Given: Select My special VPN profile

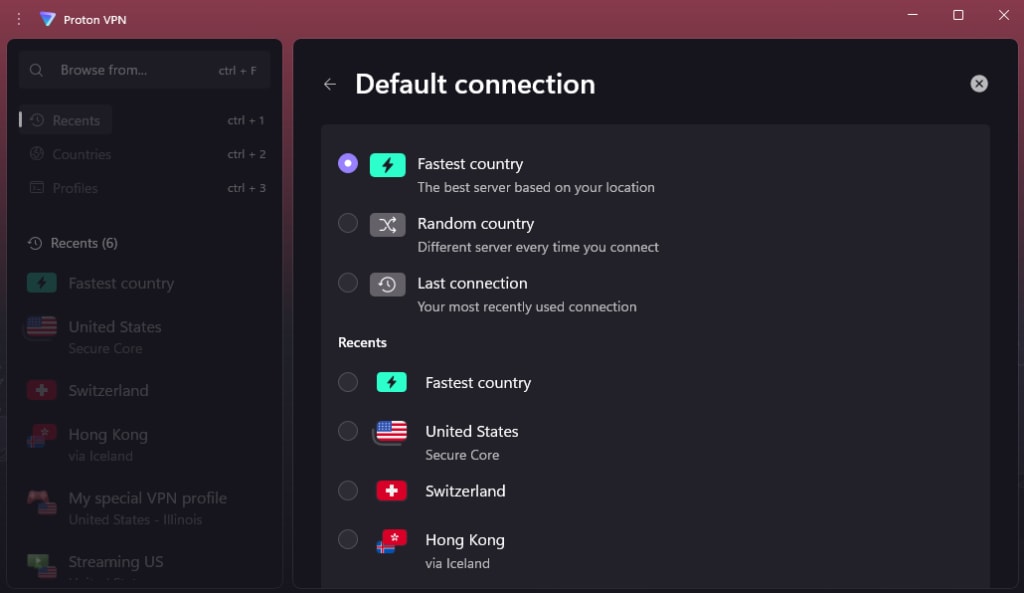Looking at the screenshot, I should click(144, 507).
